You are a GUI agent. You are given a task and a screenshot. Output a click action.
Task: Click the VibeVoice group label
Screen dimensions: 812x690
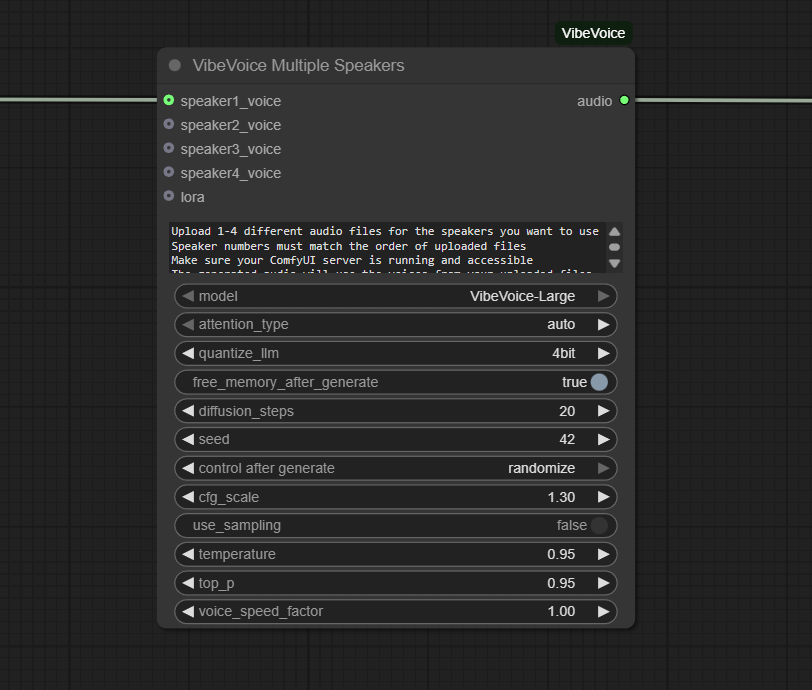pos(592,32)
